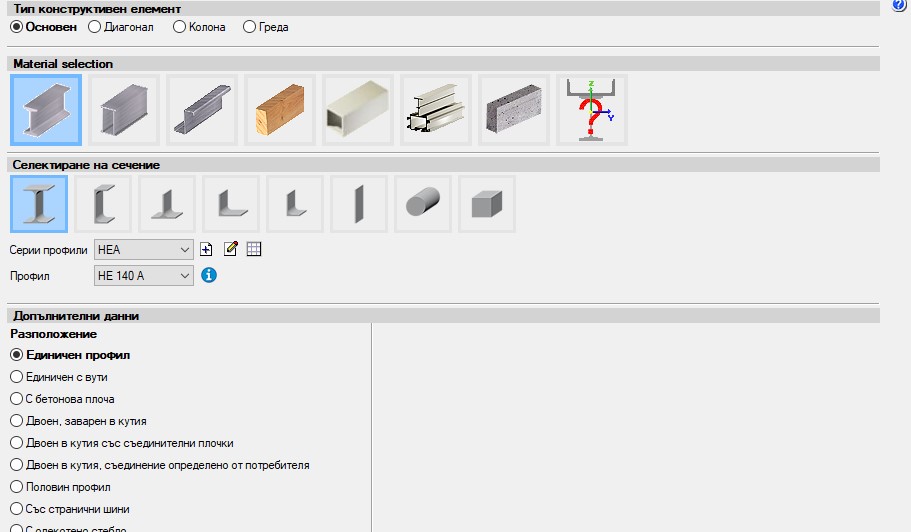This screenshot has height=532, width=911.
Task: Select the round bar section icon
Action: [422, 204]
